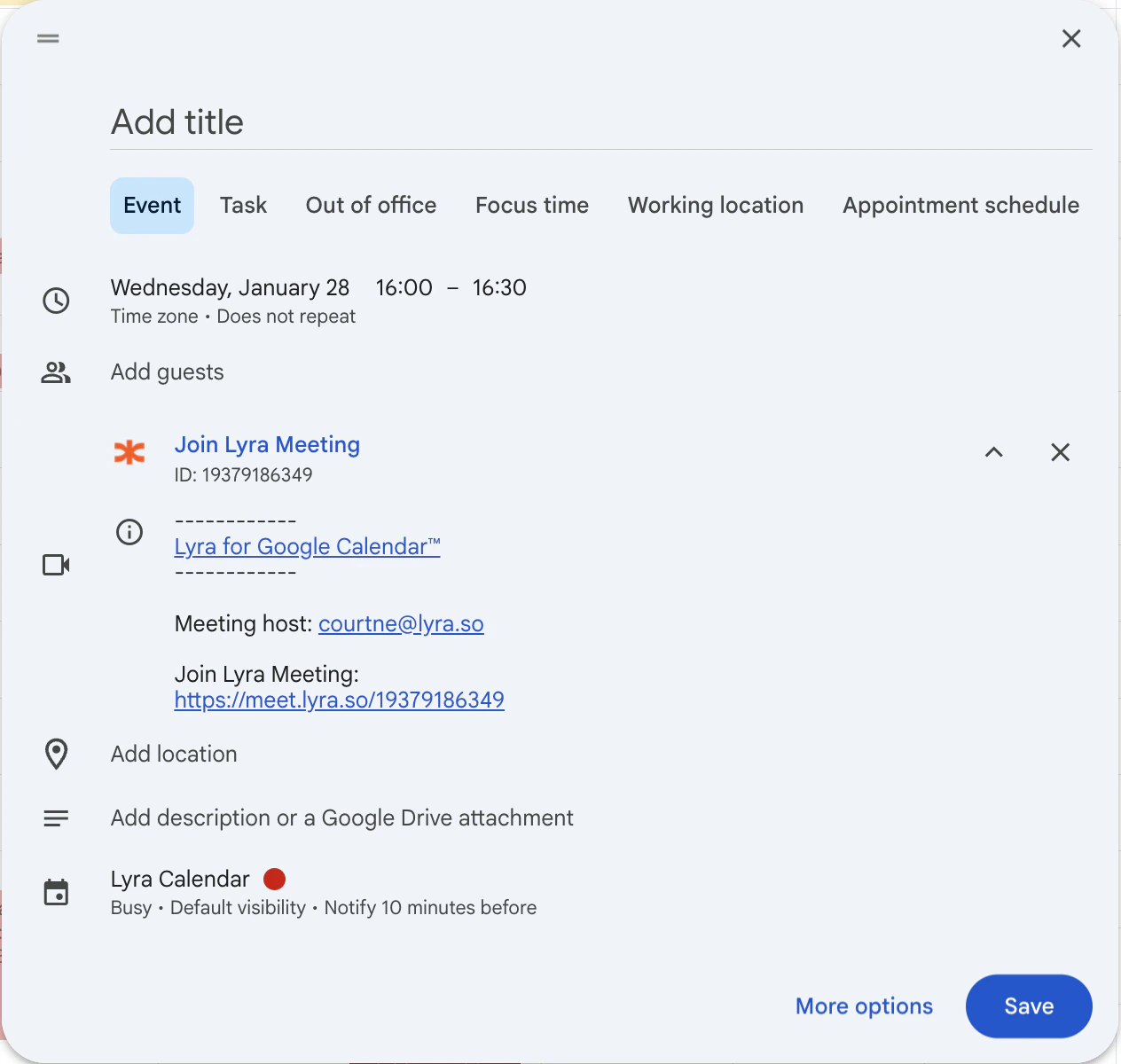1121x1064 pixels.
Task: Select Appointment schedule tab
Action: click(x=960, y=205)
